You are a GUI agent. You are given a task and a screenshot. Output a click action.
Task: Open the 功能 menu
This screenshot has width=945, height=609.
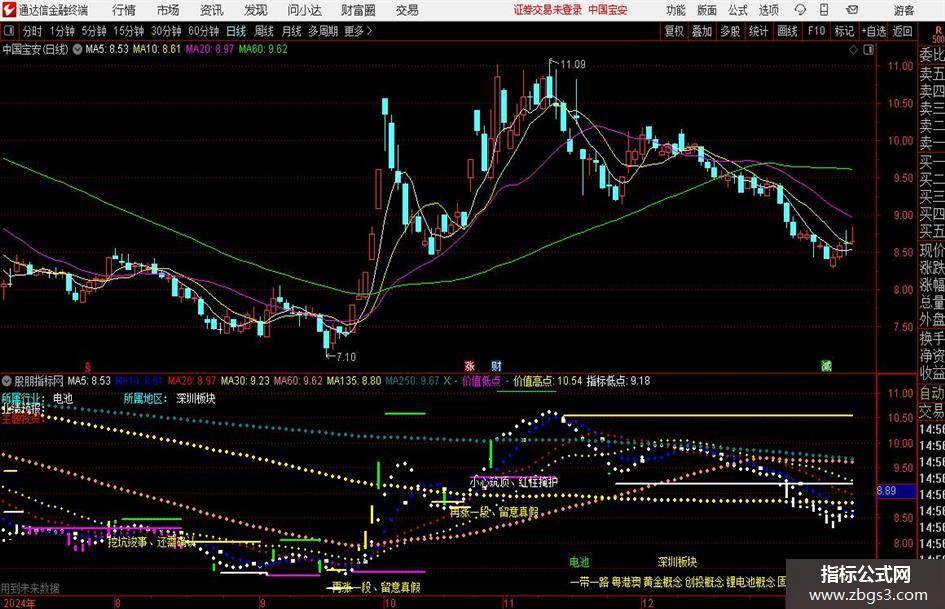pyautogui.click(x=676, y=10)
